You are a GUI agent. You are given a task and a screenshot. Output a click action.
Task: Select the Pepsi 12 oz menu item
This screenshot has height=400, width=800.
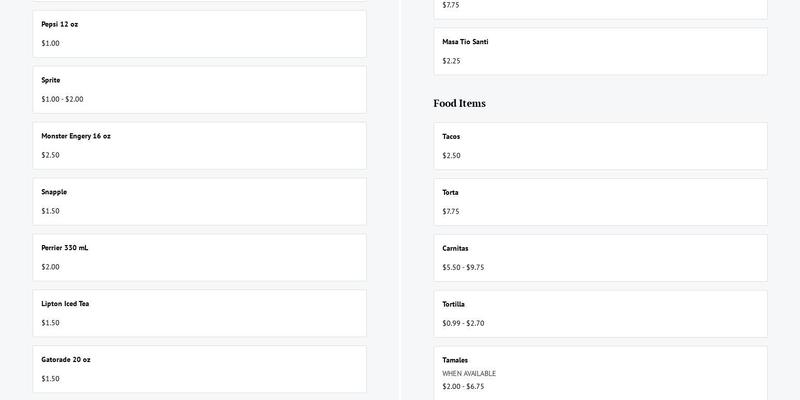pyautogui.click(x=199, y=34)
